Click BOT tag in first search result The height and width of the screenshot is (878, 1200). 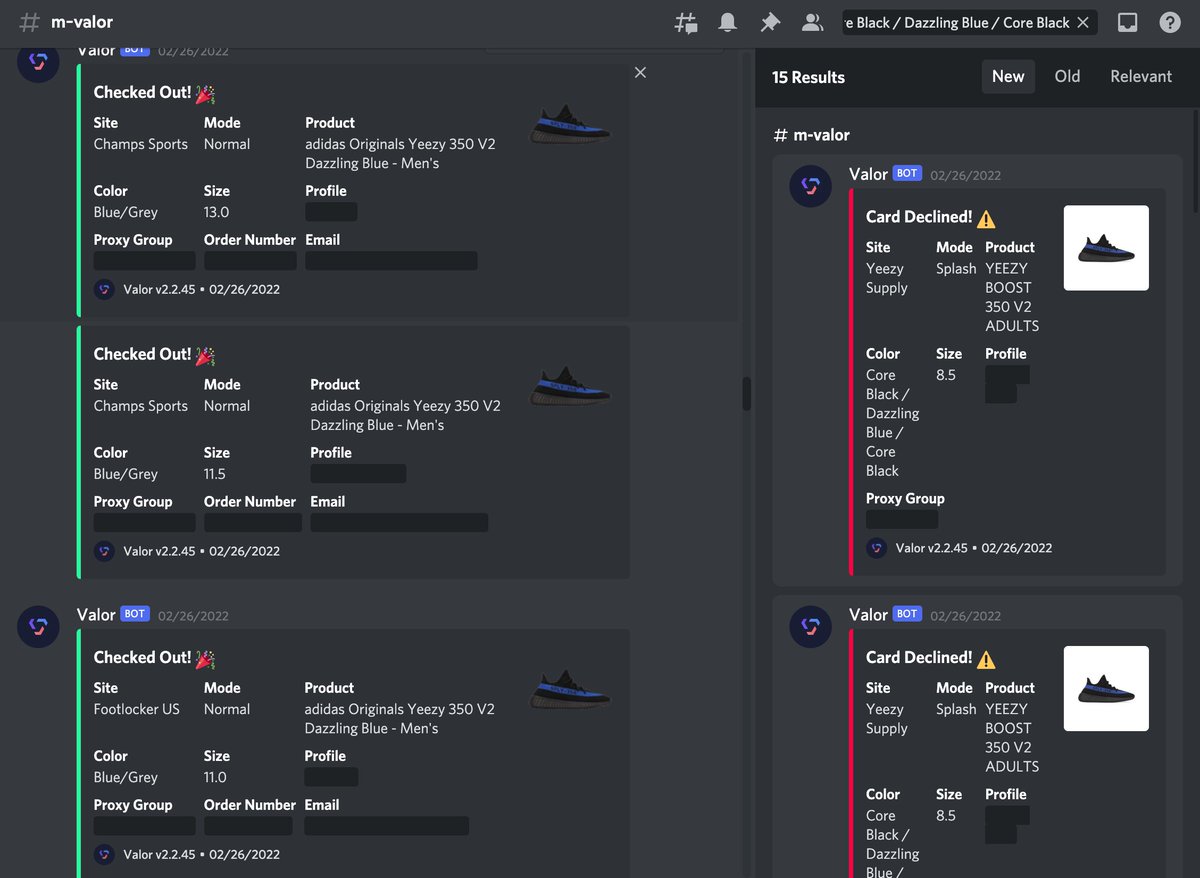[x=907, y=173]
